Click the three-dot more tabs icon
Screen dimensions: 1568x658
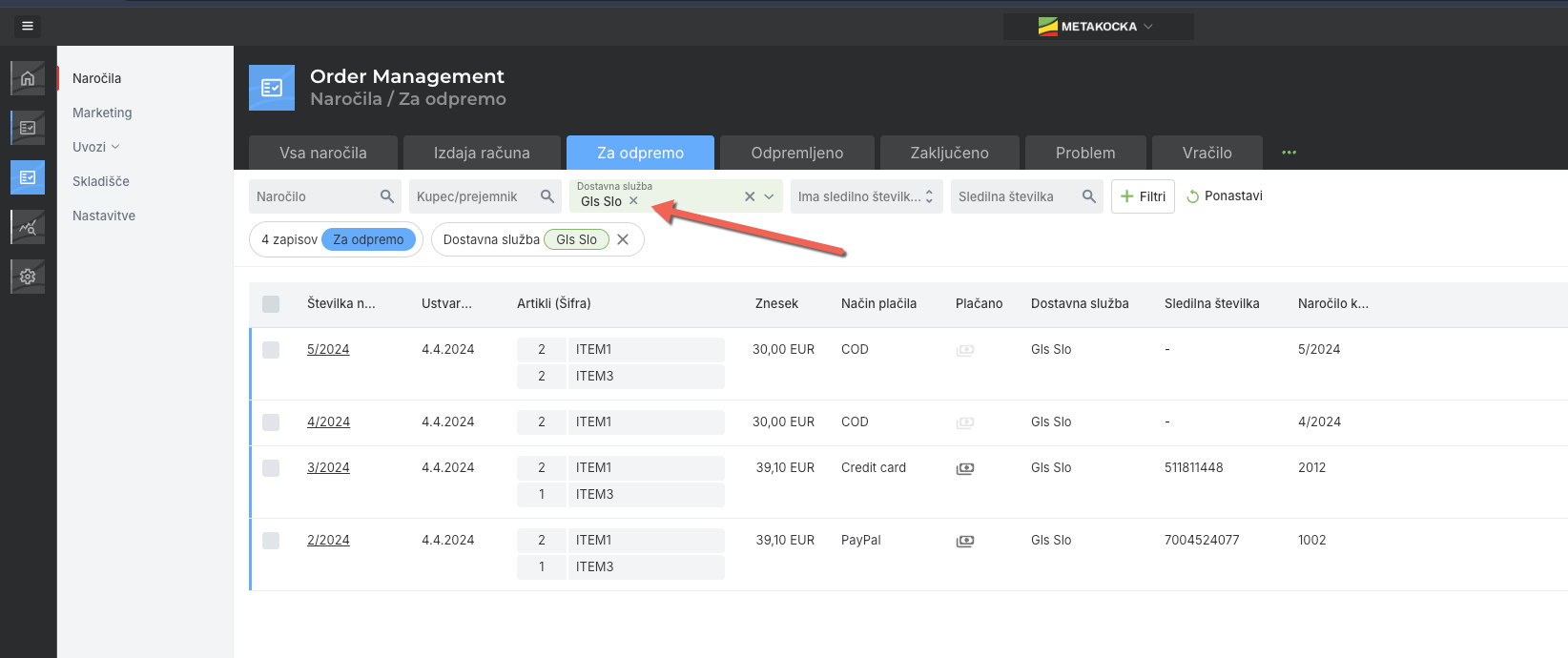[1289, 153]
